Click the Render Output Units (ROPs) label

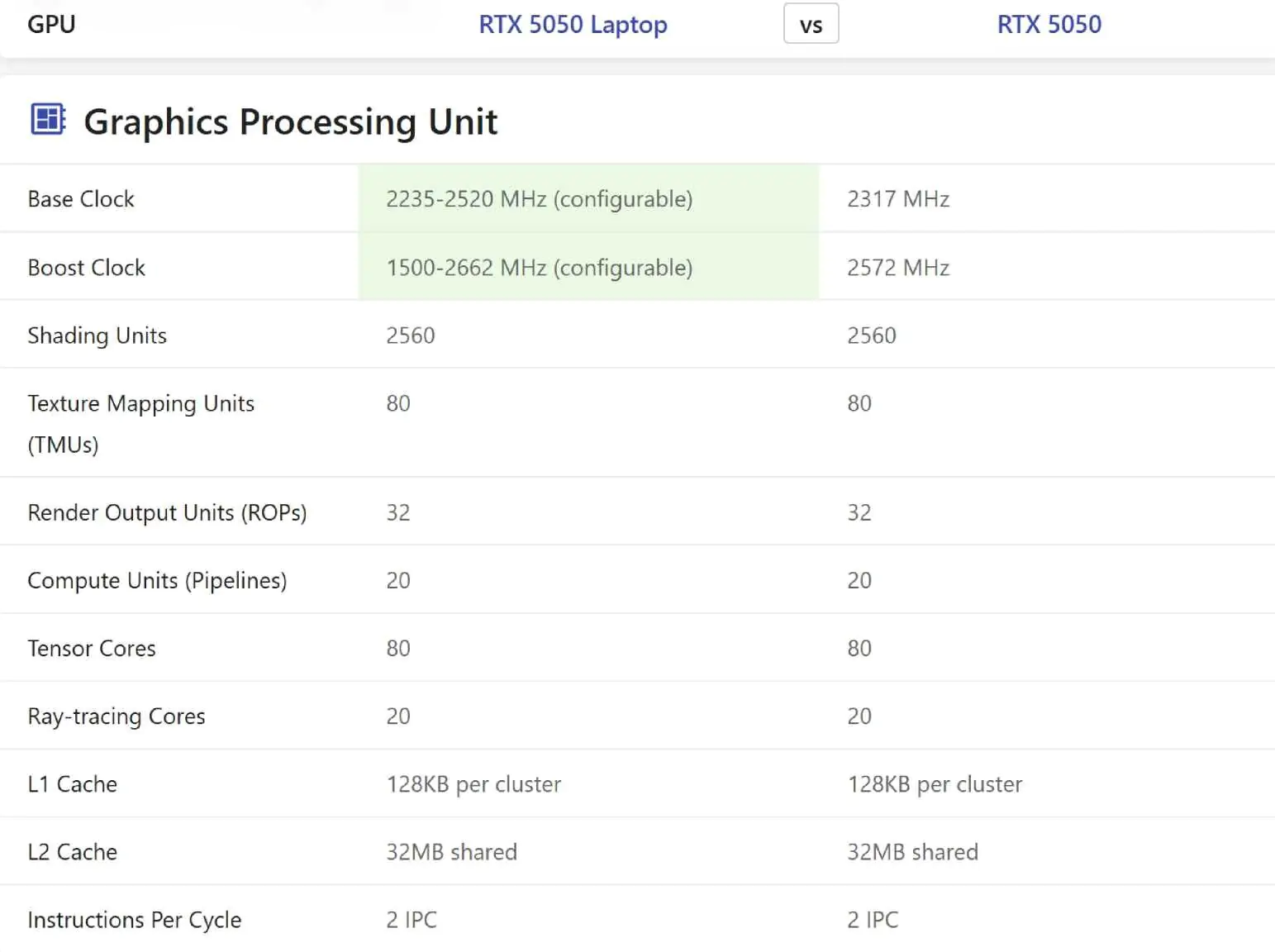167,512
